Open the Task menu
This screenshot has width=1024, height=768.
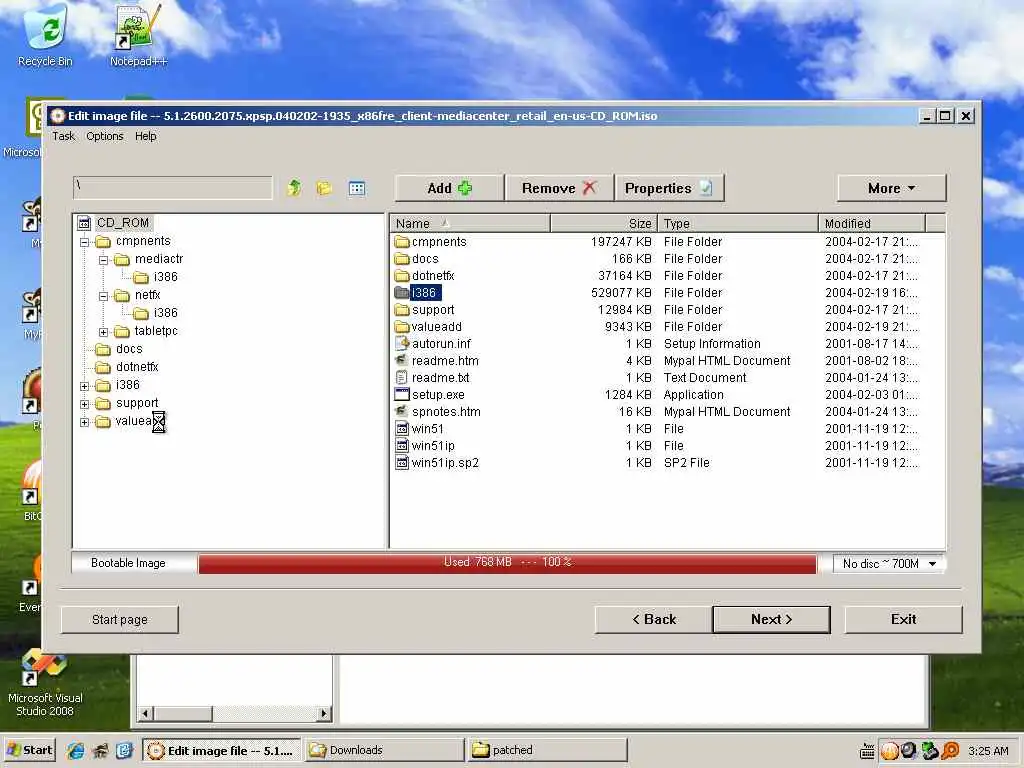tap(63, 136)
